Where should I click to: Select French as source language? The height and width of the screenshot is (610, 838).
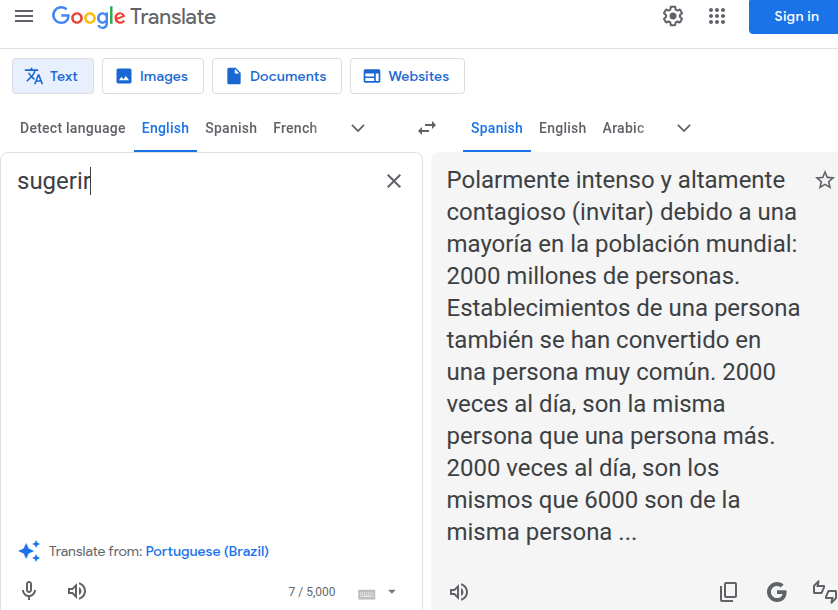click(x=295, y=128)
